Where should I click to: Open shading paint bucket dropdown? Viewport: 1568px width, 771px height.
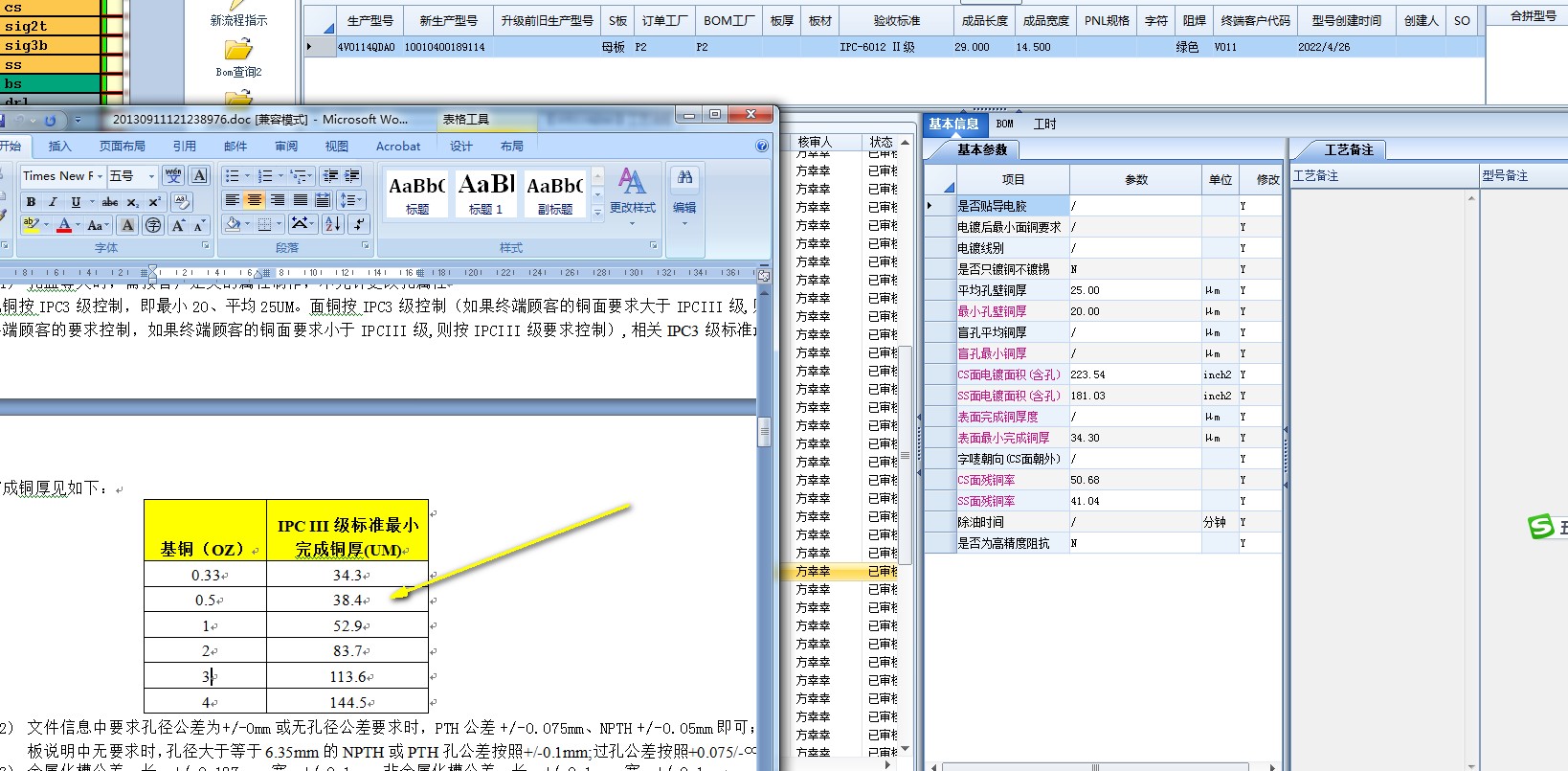click(x=249, y=224)
